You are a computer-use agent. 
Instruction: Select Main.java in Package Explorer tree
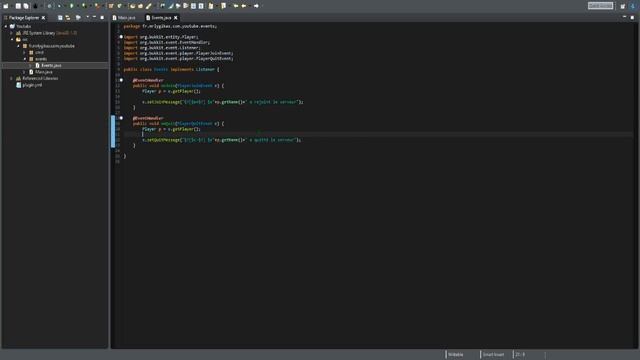44,72
